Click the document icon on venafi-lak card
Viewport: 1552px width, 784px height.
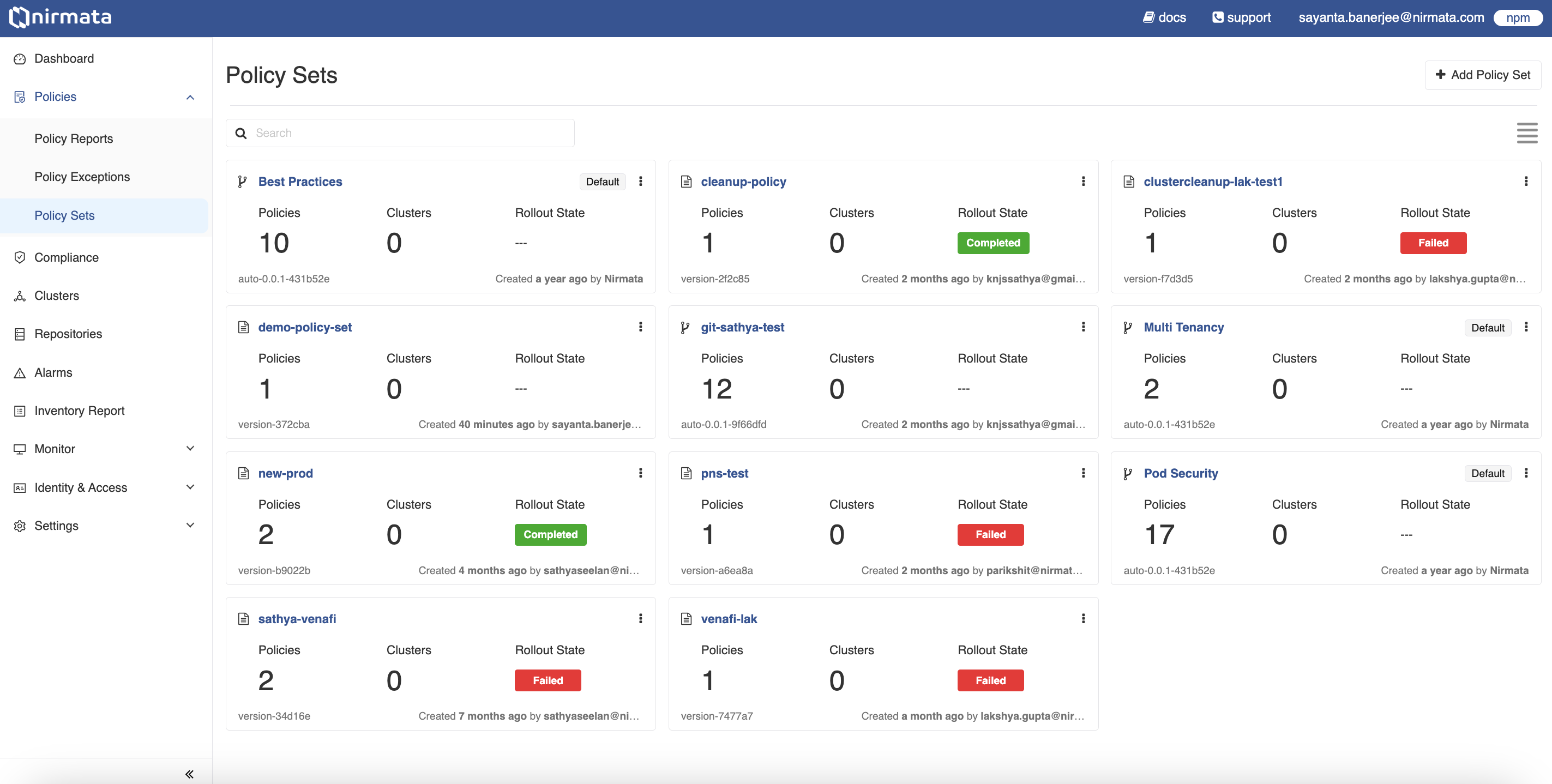[x=686, y=619]
